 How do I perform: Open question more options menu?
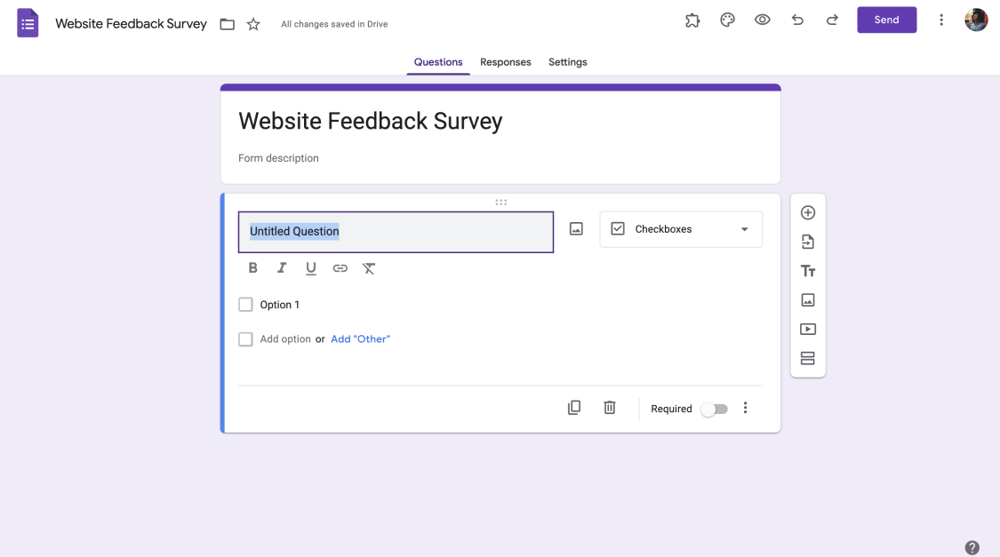(x=745, y=408)
